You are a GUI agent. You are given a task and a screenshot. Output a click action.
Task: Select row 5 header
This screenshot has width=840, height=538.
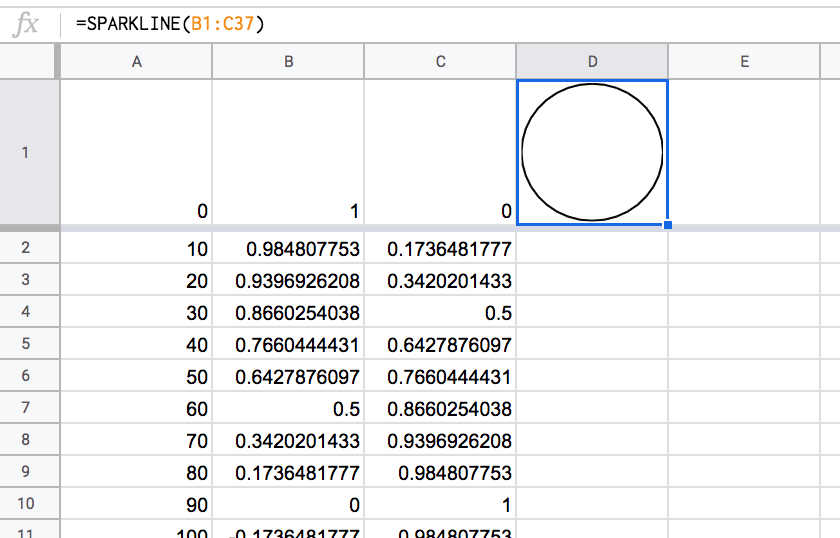(25, 343)
